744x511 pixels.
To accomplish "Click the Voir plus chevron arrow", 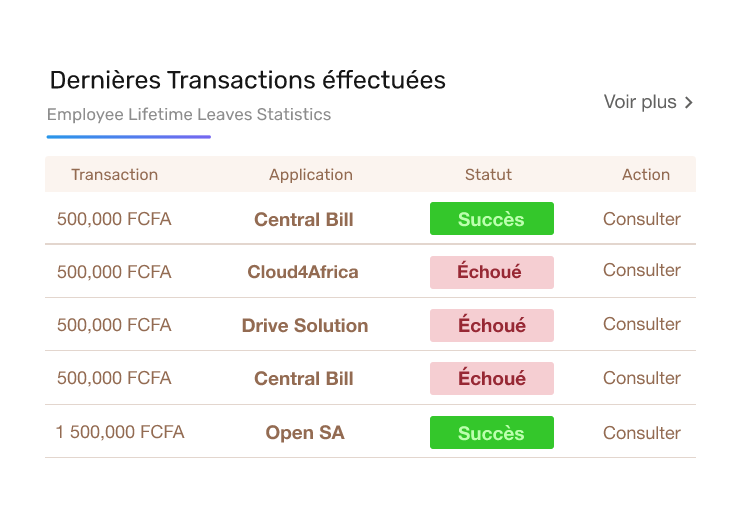I will click(x=689, y=103).
